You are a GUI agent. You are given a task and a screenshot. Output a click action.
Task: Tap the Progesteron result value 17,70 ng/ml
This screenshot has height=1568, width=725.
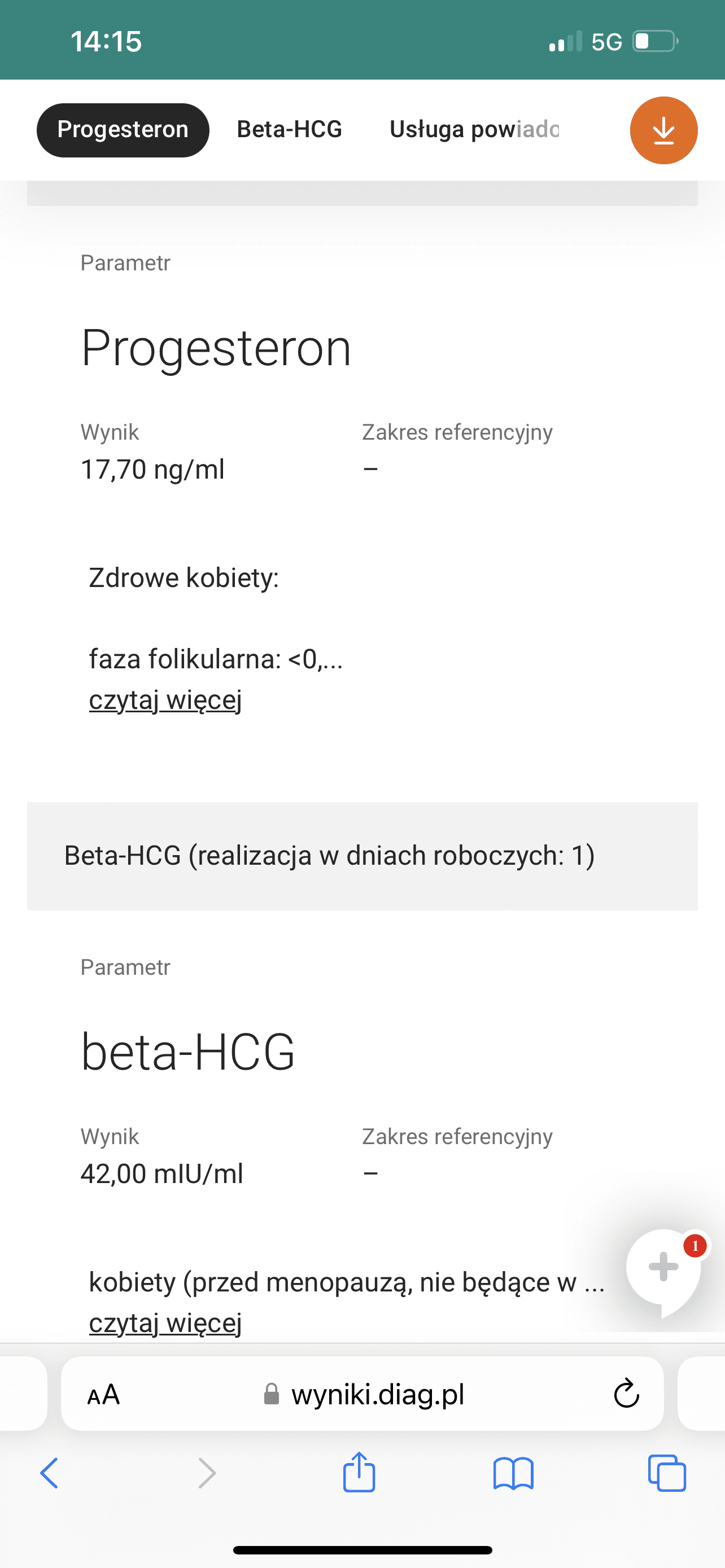[153, 469]
